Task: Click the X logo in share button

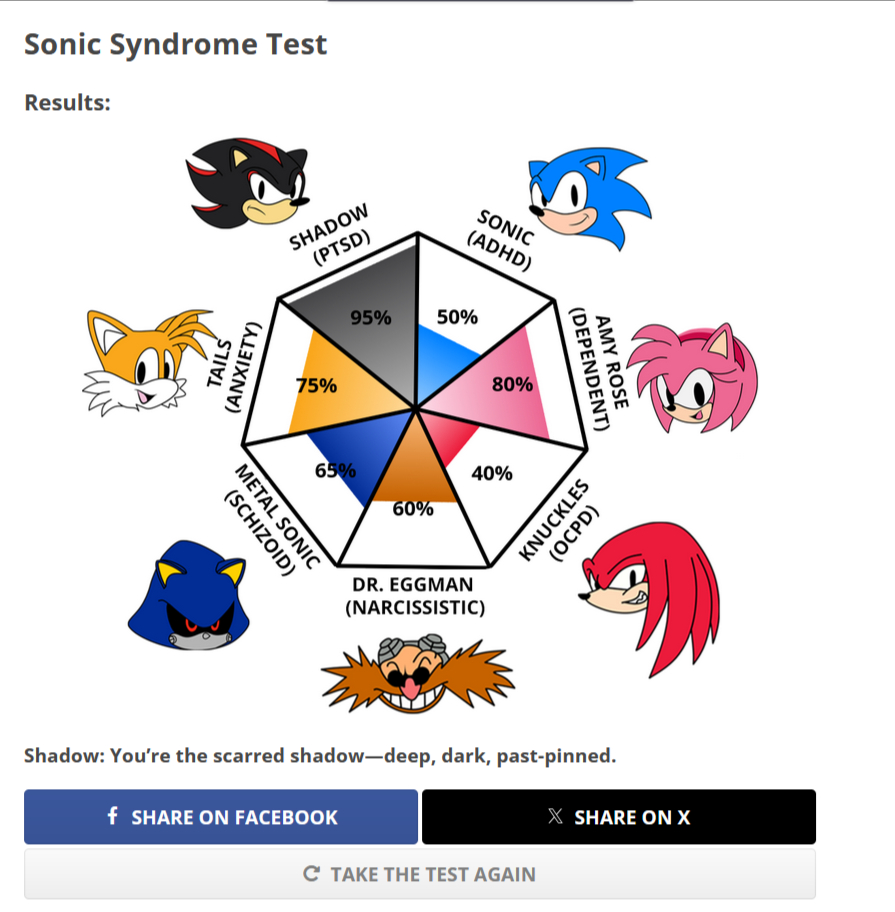Action: pos(556,816)
